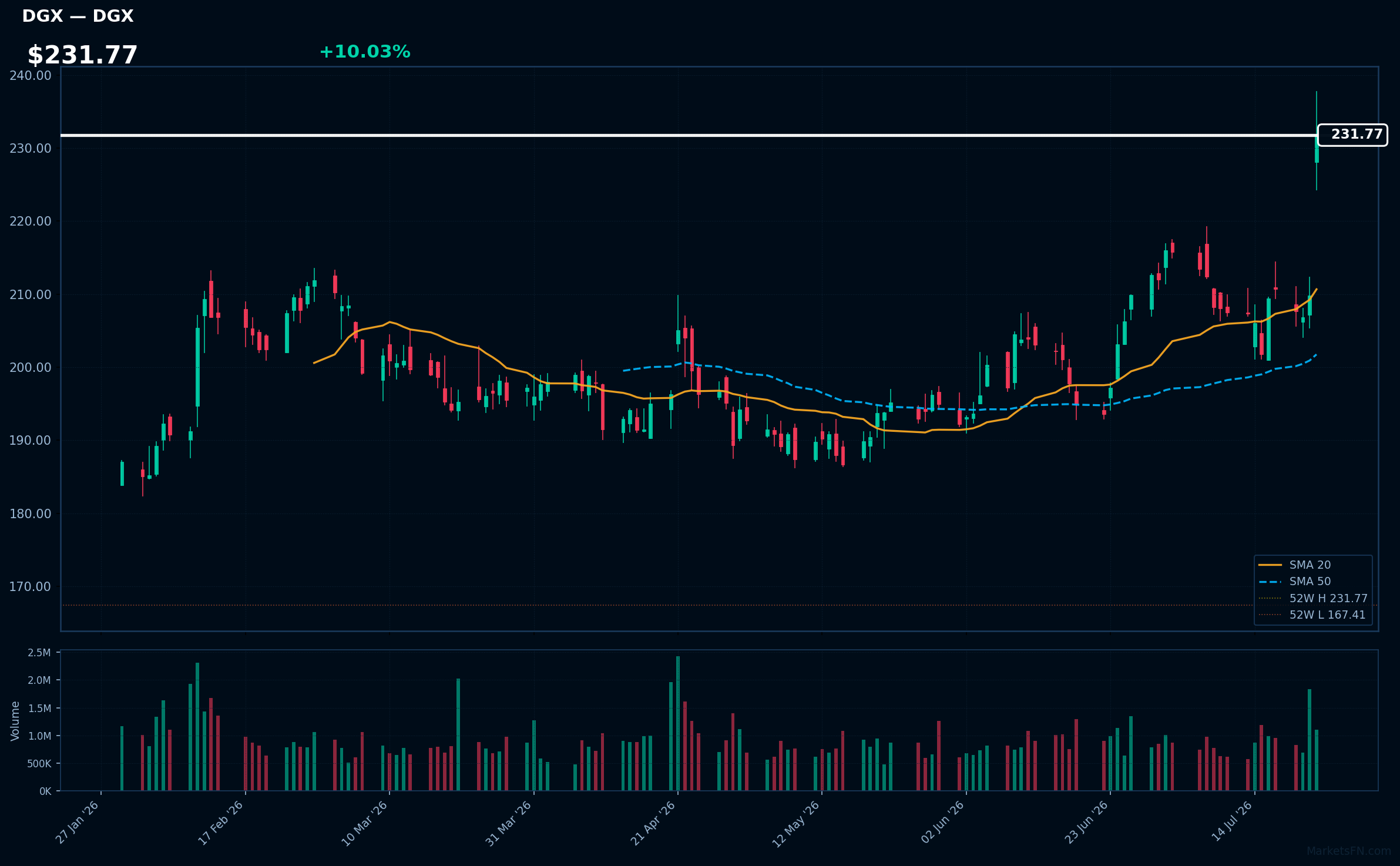Click the 190.00 price axis label
Screen dimensions: 1400x866
31,440
